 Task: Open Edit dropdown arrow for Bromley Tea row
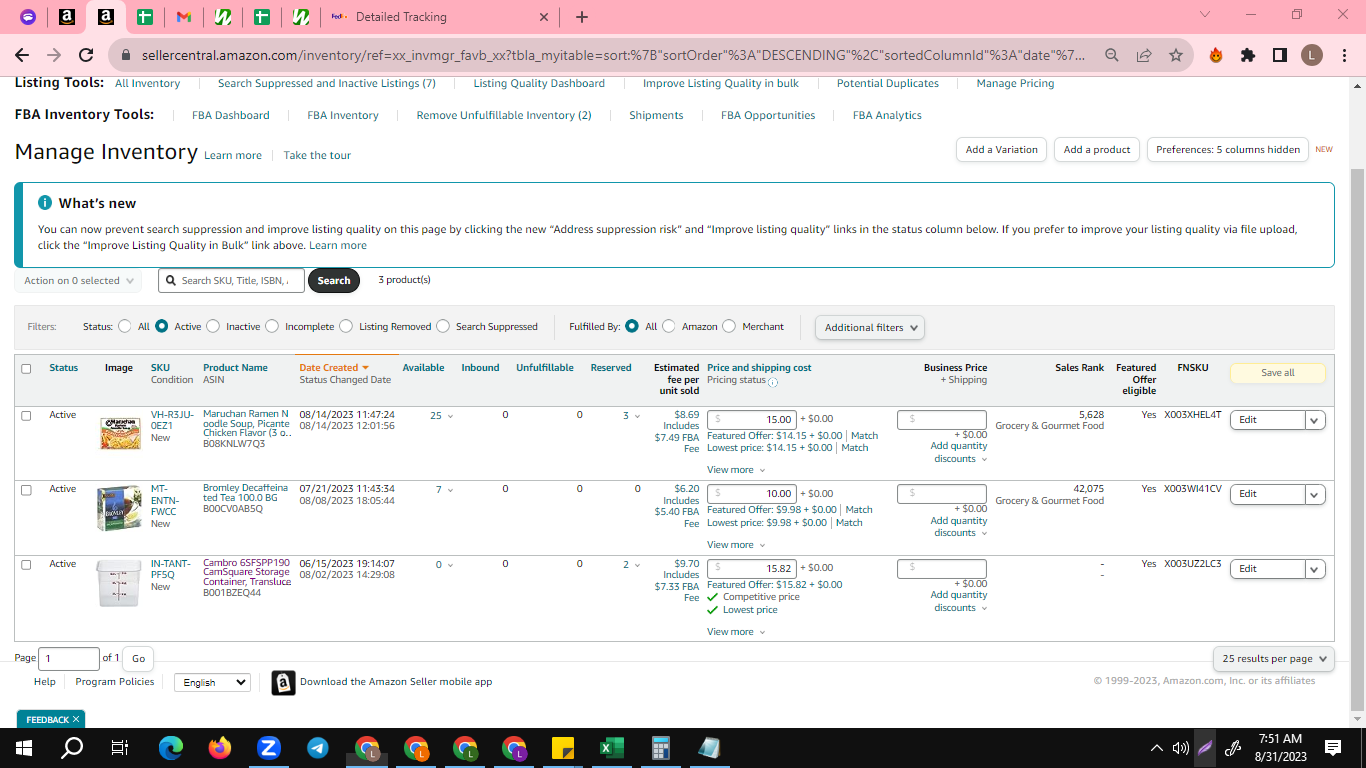point(1316,494)
